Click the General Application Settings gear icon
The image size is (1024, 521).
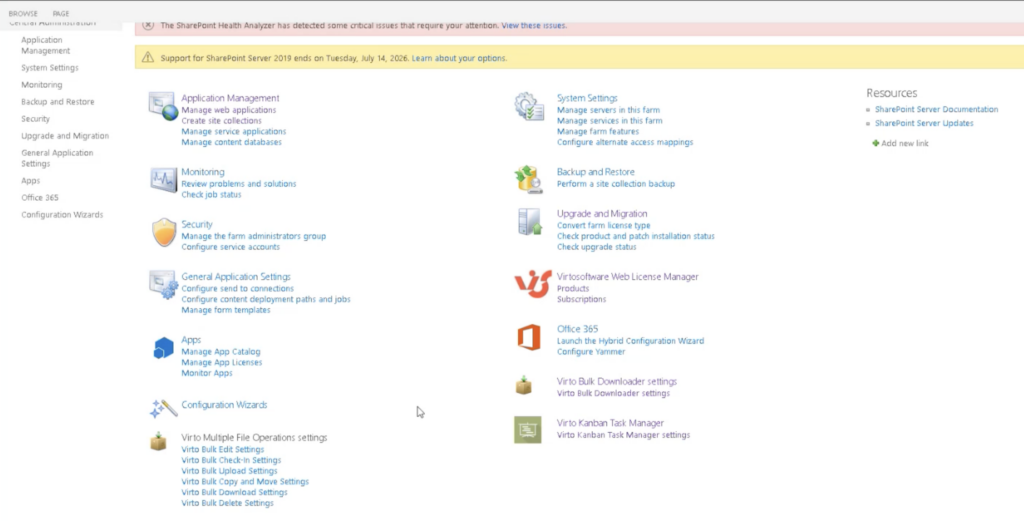click(x=163, y=285)
